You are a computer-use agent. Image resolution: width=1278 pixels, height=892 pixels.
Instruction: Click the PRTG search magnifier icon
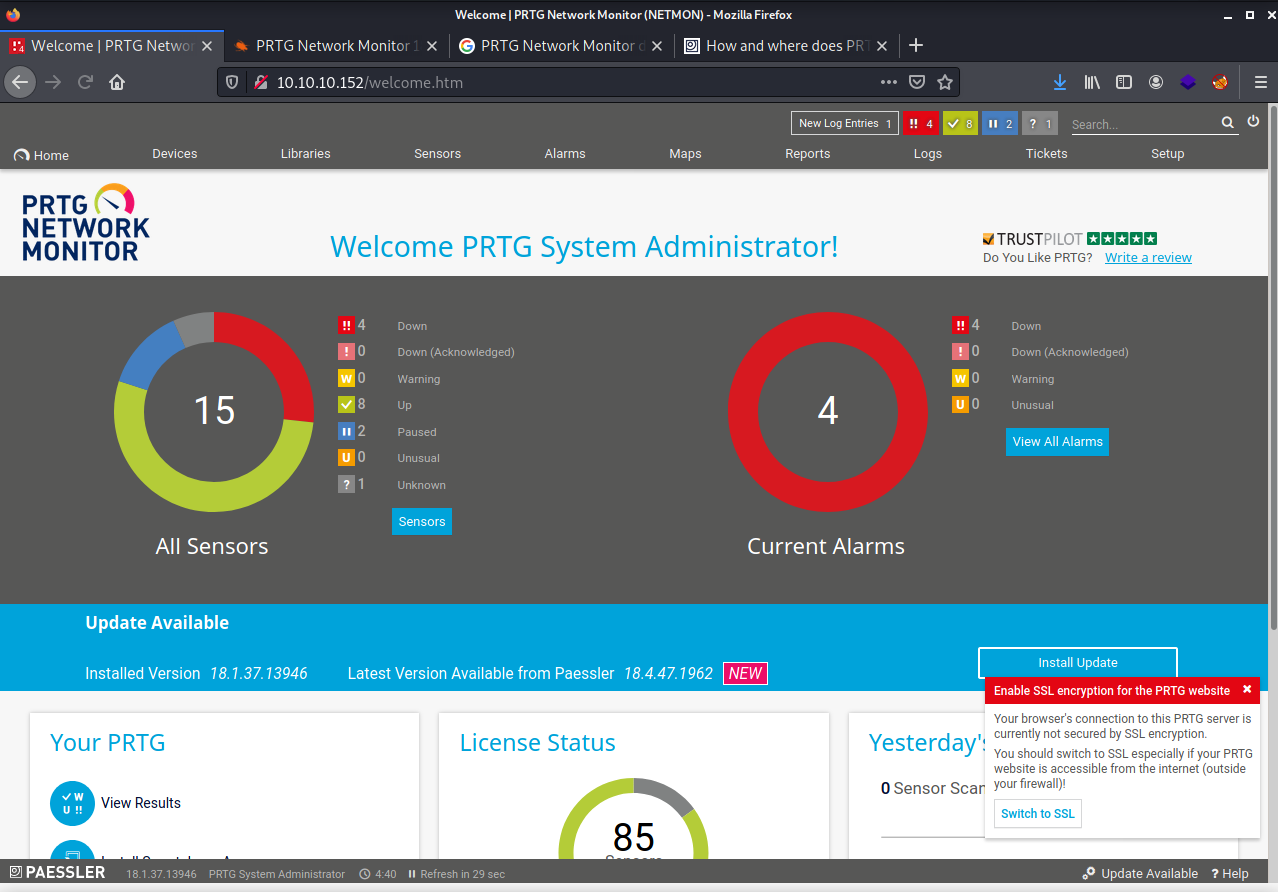[x=1227, y=123]
